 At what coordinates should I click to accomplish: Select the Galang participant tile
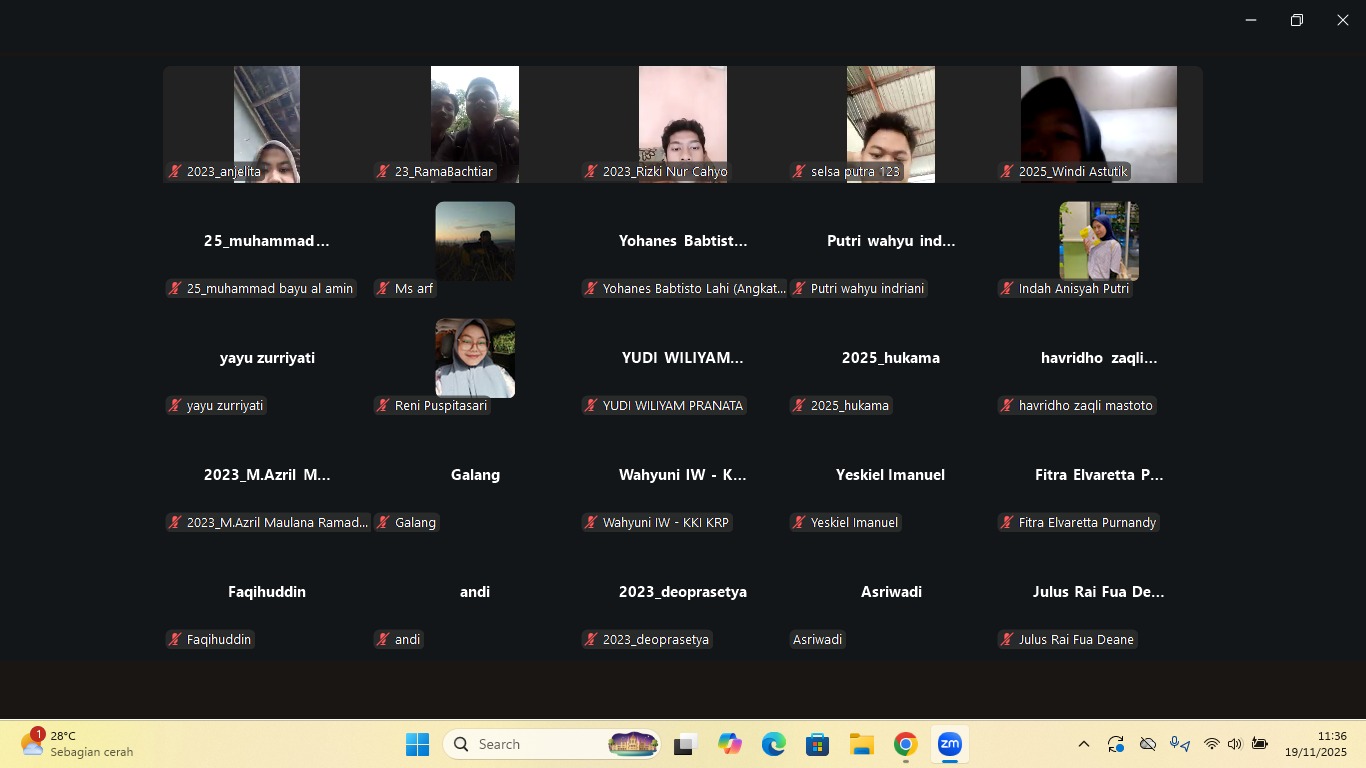tap(475, 475)
